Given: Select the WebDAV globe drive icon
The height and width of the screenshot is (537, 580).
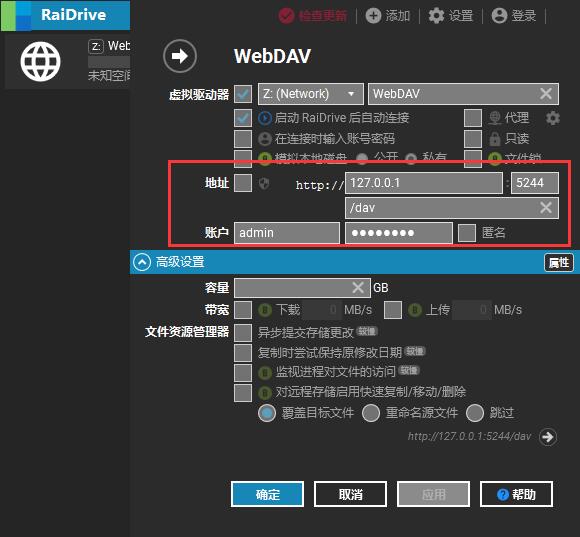Looking at the screenshot, I should click(40, 61).
